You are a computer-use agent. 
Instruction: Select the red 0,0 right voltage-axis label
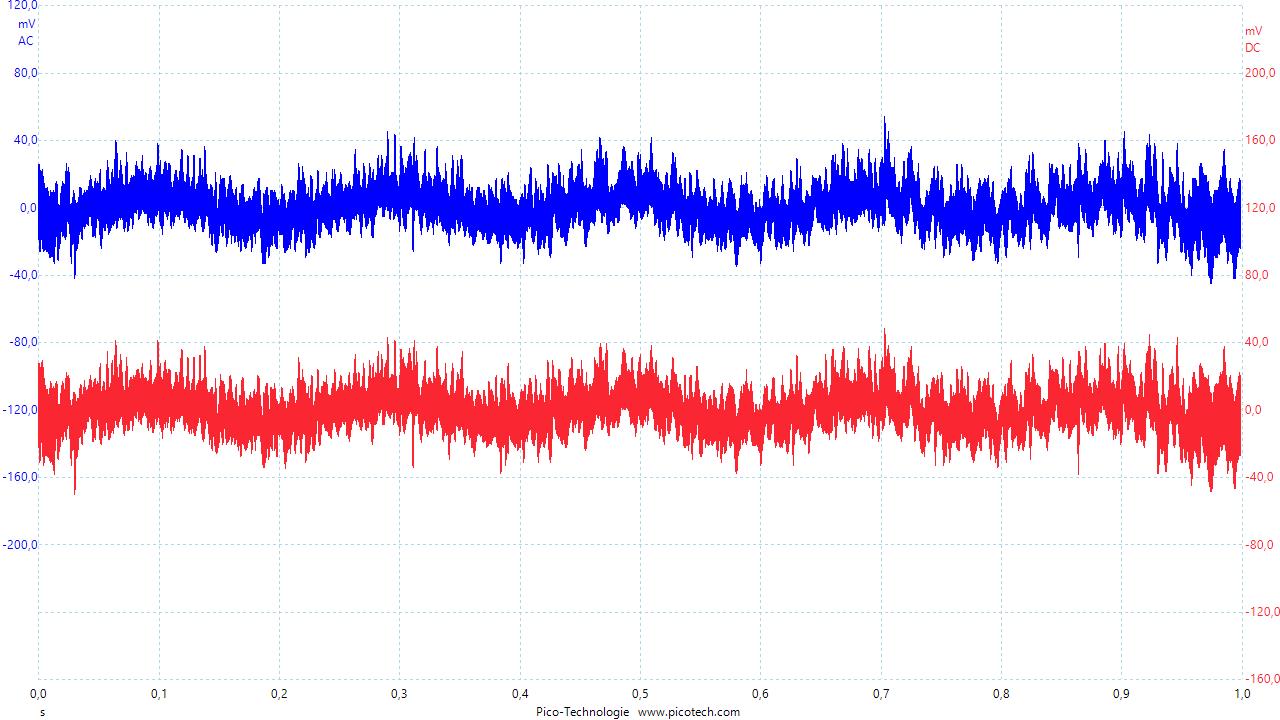(x=1254, y=410)
